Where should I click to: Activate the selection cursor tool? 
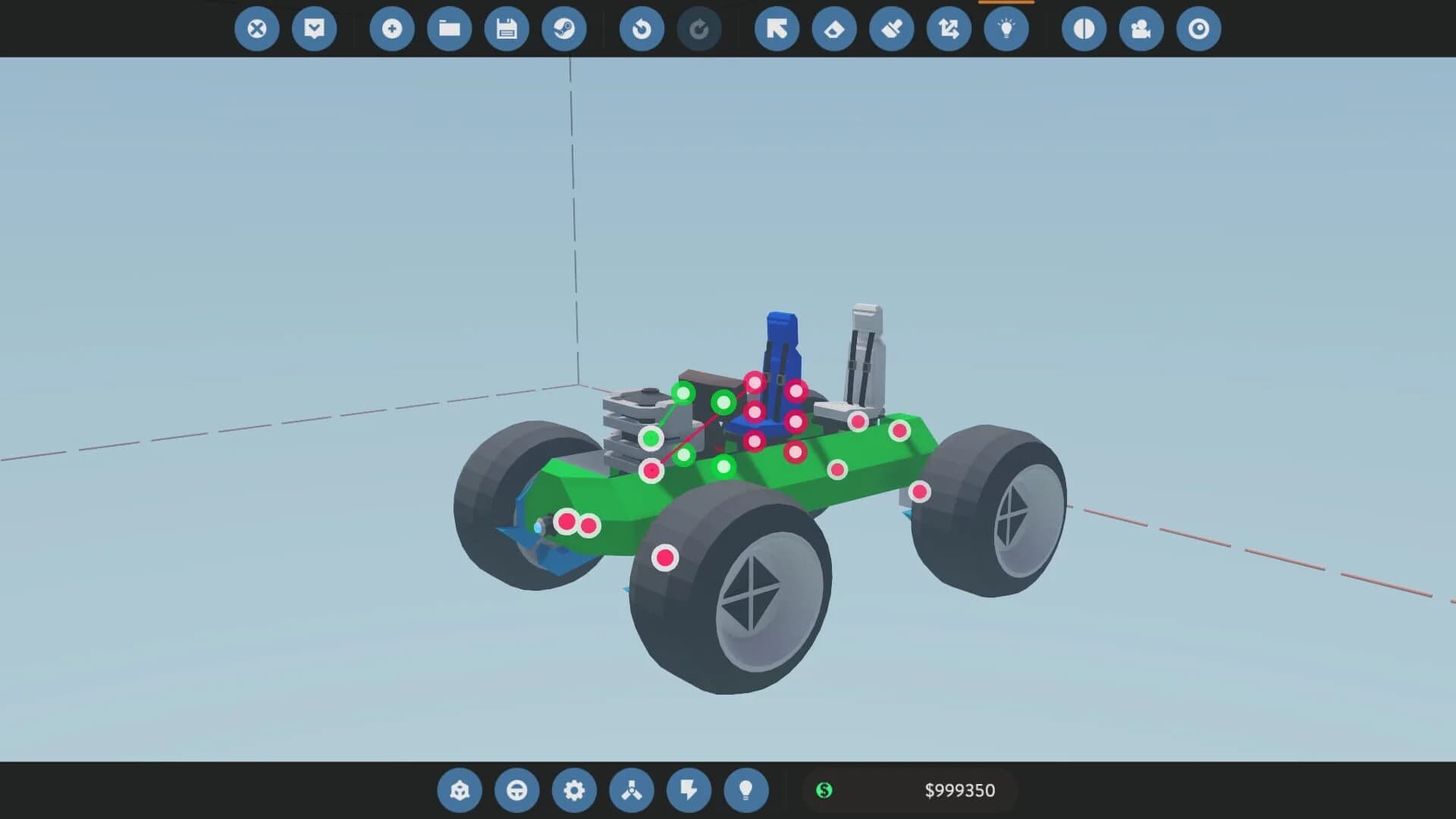pos(776,29)
